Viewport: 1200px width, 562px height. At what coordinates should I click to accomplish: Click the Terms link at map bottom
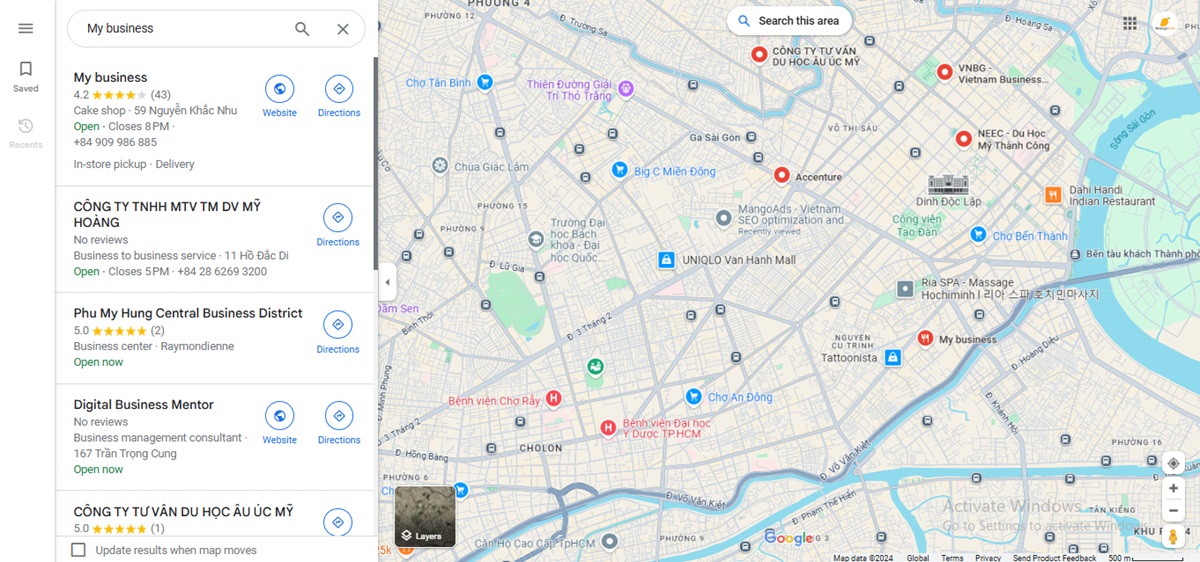click(x=952, y=558)
